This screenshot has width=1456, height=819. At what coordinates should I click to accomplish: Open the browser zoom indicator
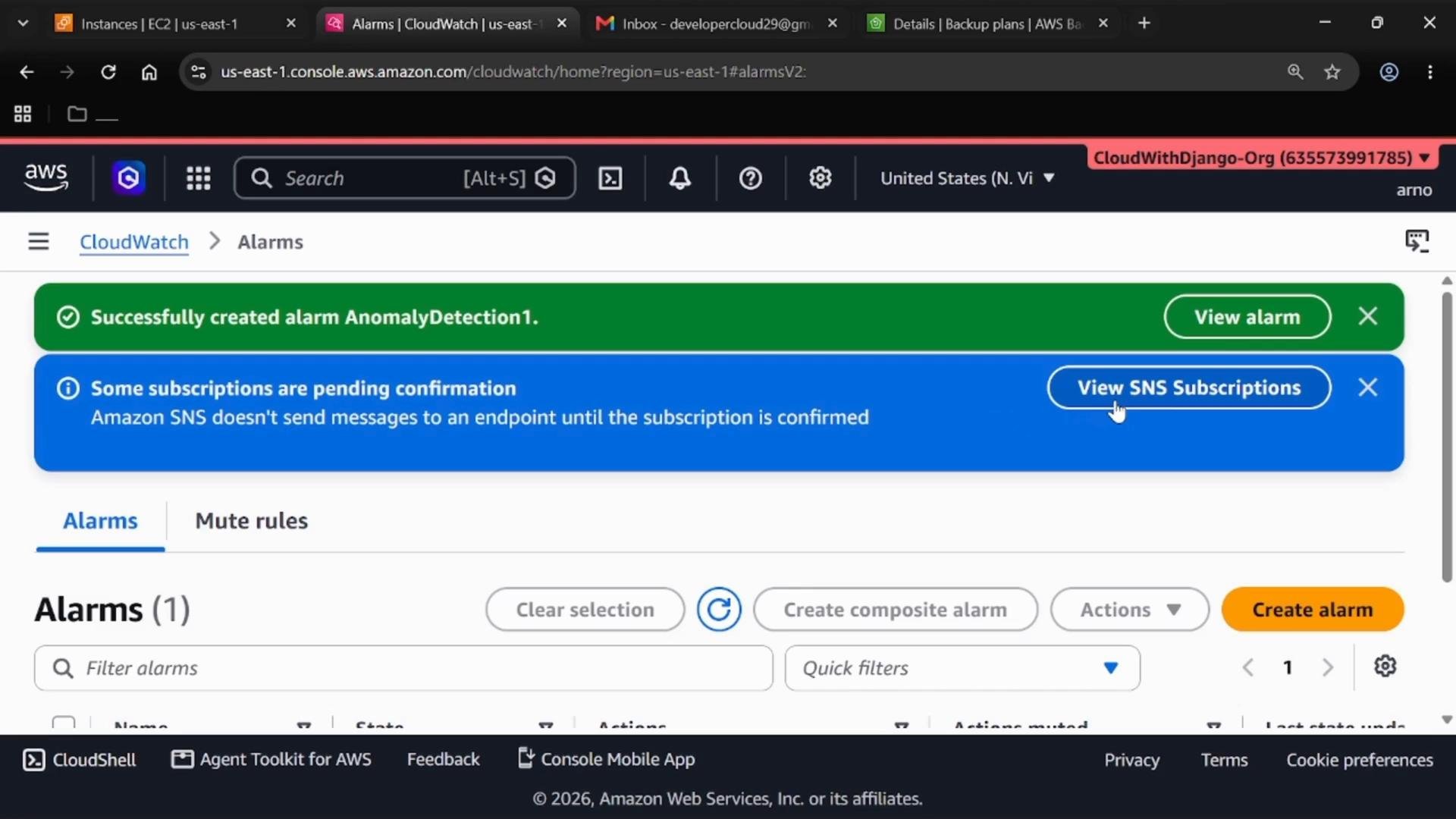pos(1295,72)
